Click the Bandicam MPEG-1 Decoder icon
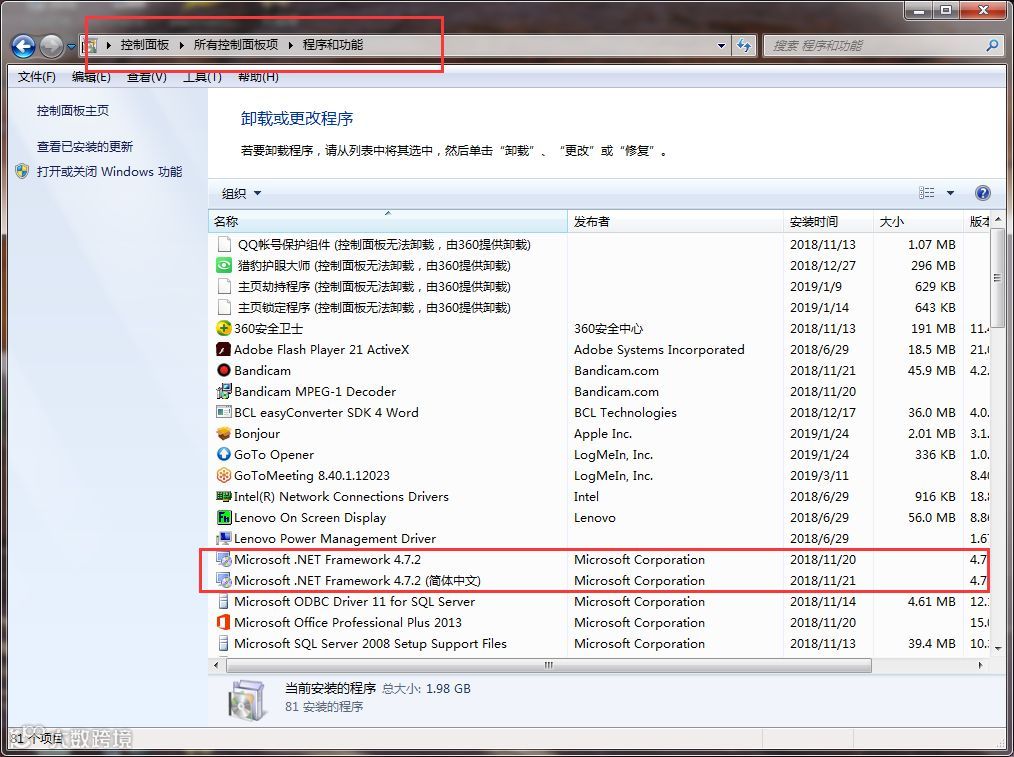Image resolution: width=1014 pixels, height=757 pixels. (224, 391)
